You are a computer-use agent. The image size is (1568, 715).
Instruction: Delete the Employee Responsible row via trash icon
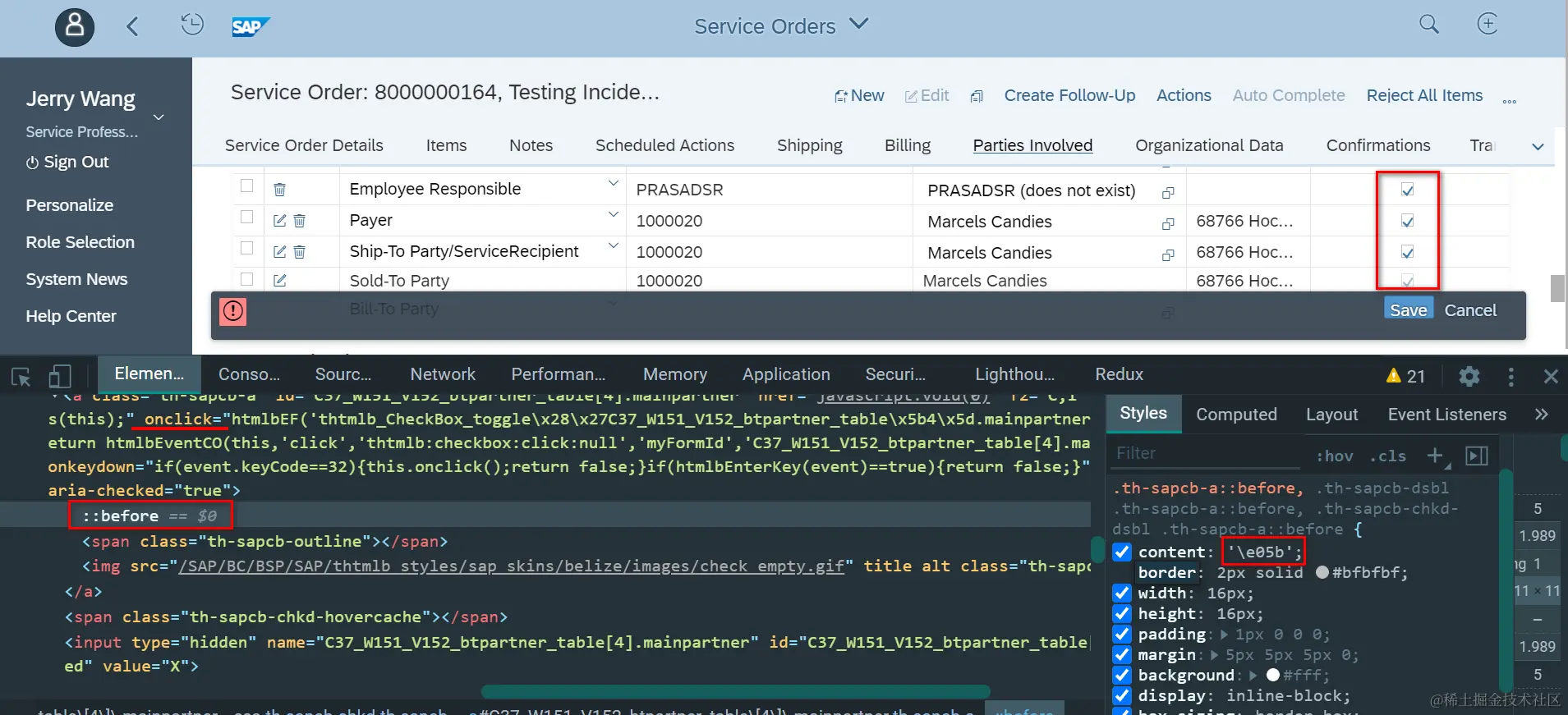[x=279, y=190]
